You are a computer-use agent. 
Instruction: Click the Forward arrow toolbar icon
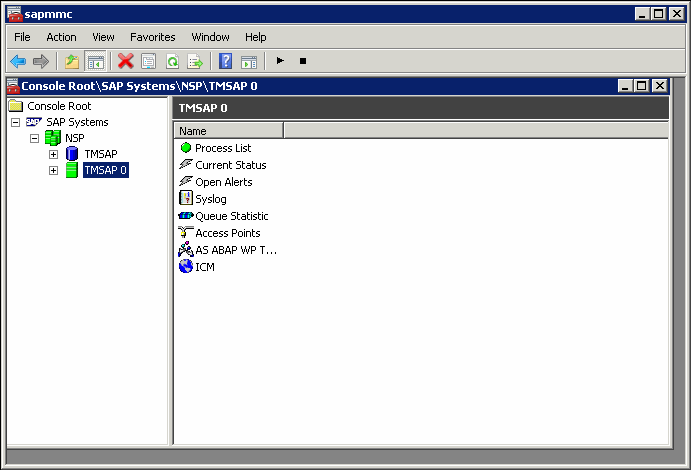coord(41,61)
